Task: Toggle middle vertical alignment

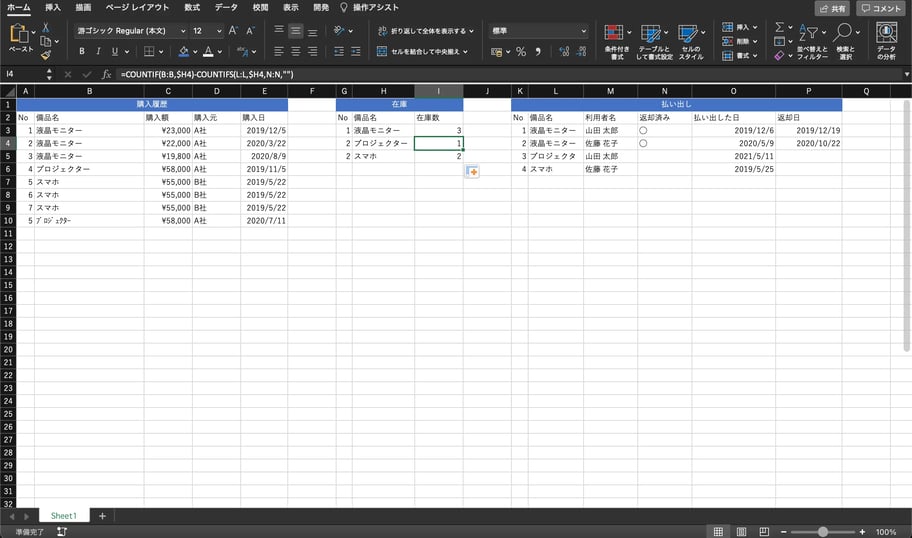Action: coord(295,31)
